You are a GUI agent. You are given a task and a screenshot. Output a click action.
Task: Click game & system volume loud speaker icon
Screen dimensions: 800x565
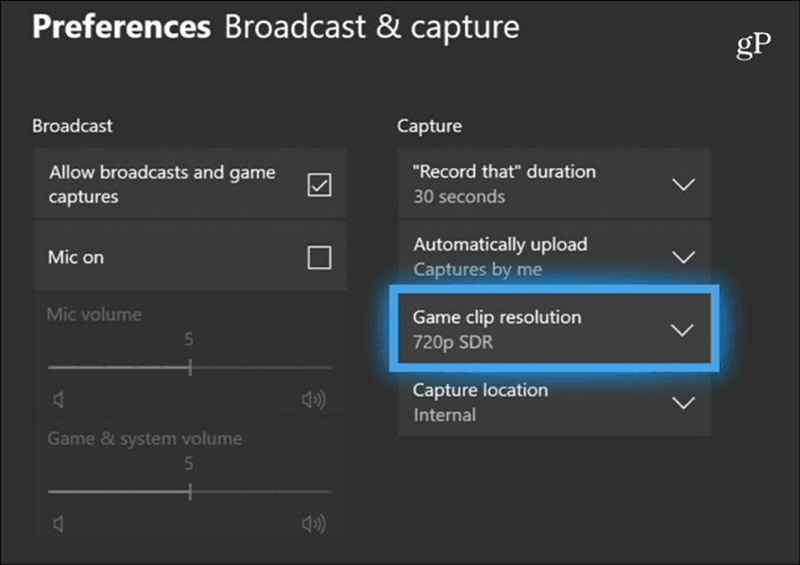pos(313,524)
